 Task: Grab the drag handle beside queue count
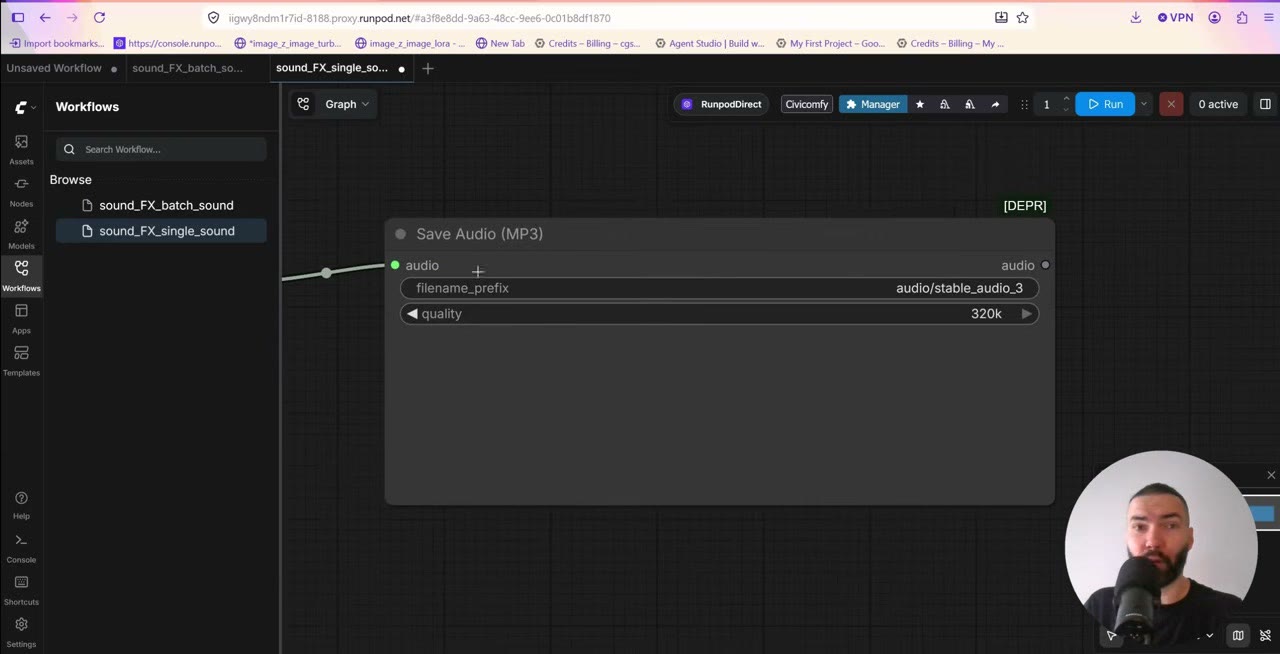pos(1024,104)
